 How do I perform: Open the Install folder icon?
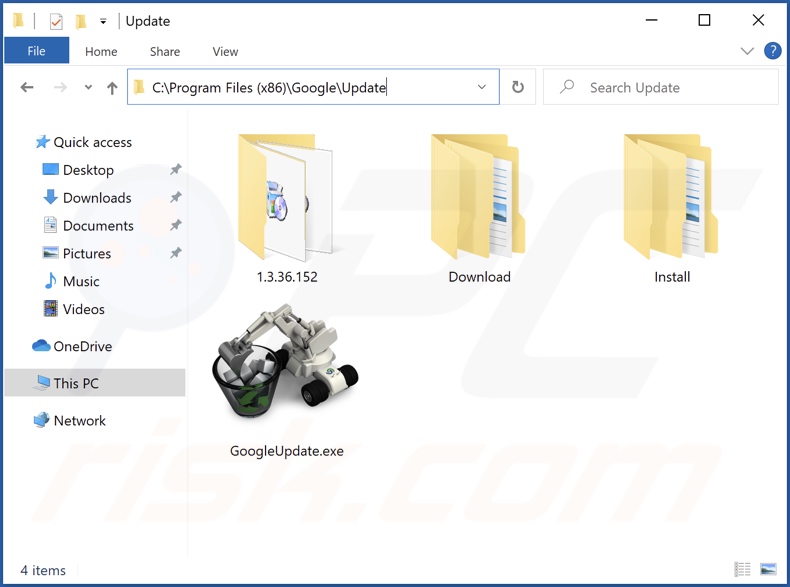(x=671, y=197)
